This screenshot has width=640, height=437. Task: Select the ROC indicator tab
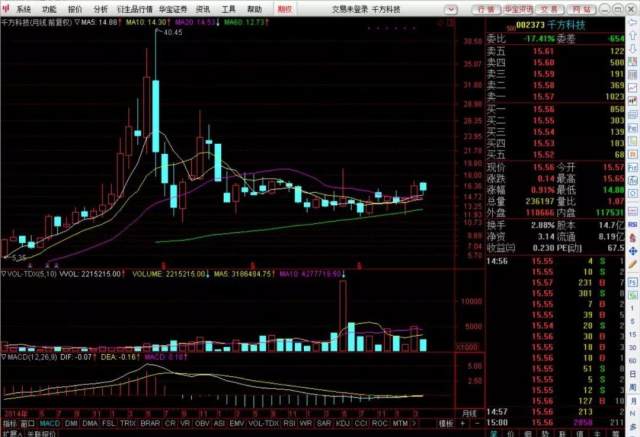coord(379,424)
